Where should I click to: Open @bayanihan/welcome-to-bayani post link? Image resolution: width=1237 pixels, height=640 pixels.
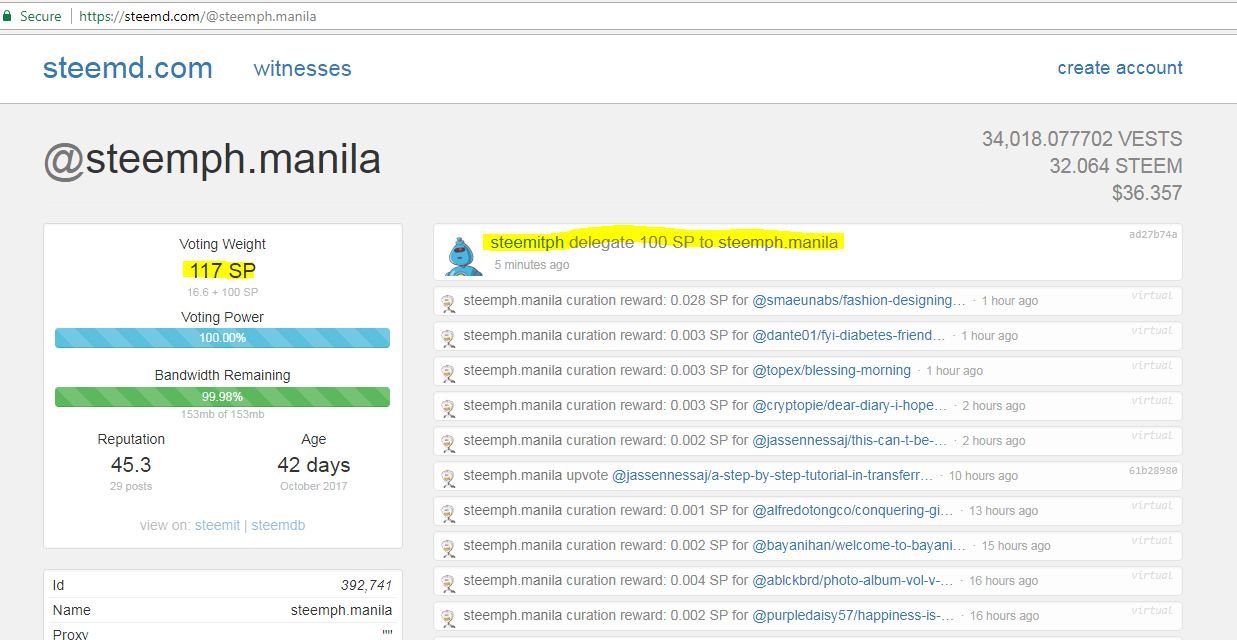pos(859,545)
